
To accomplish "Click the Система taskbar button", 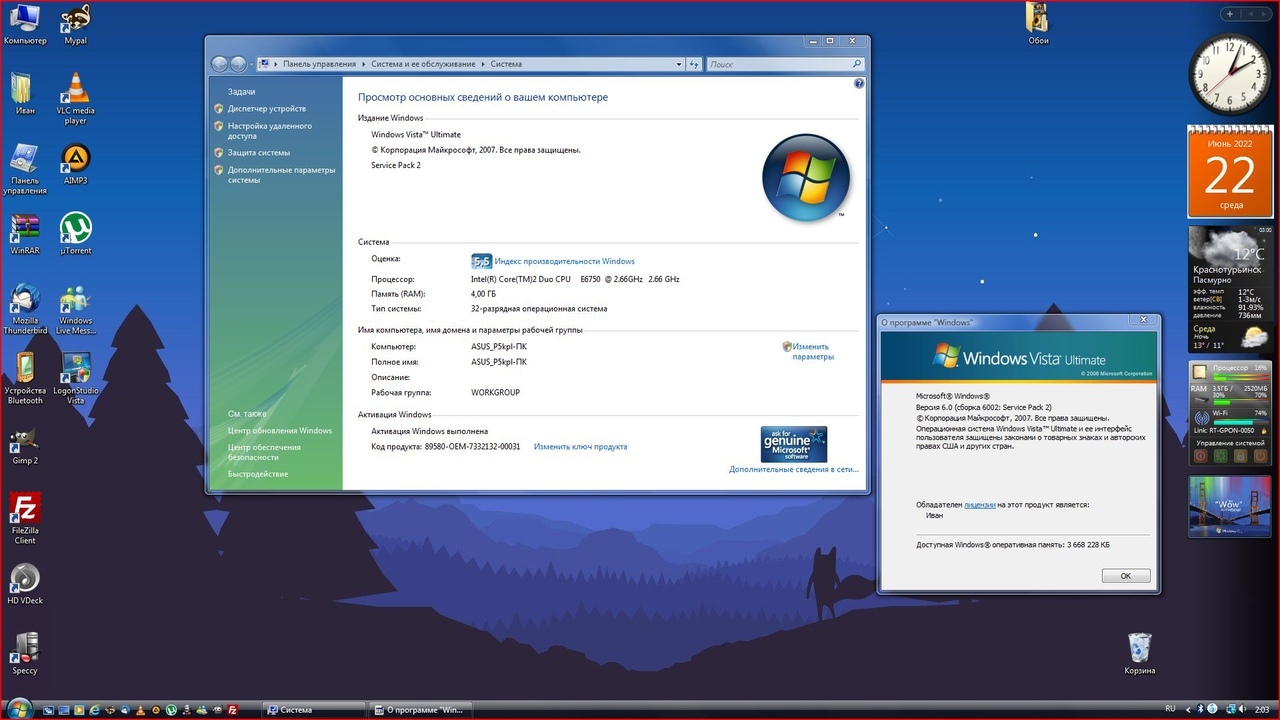I will click(x=314, y=710).
